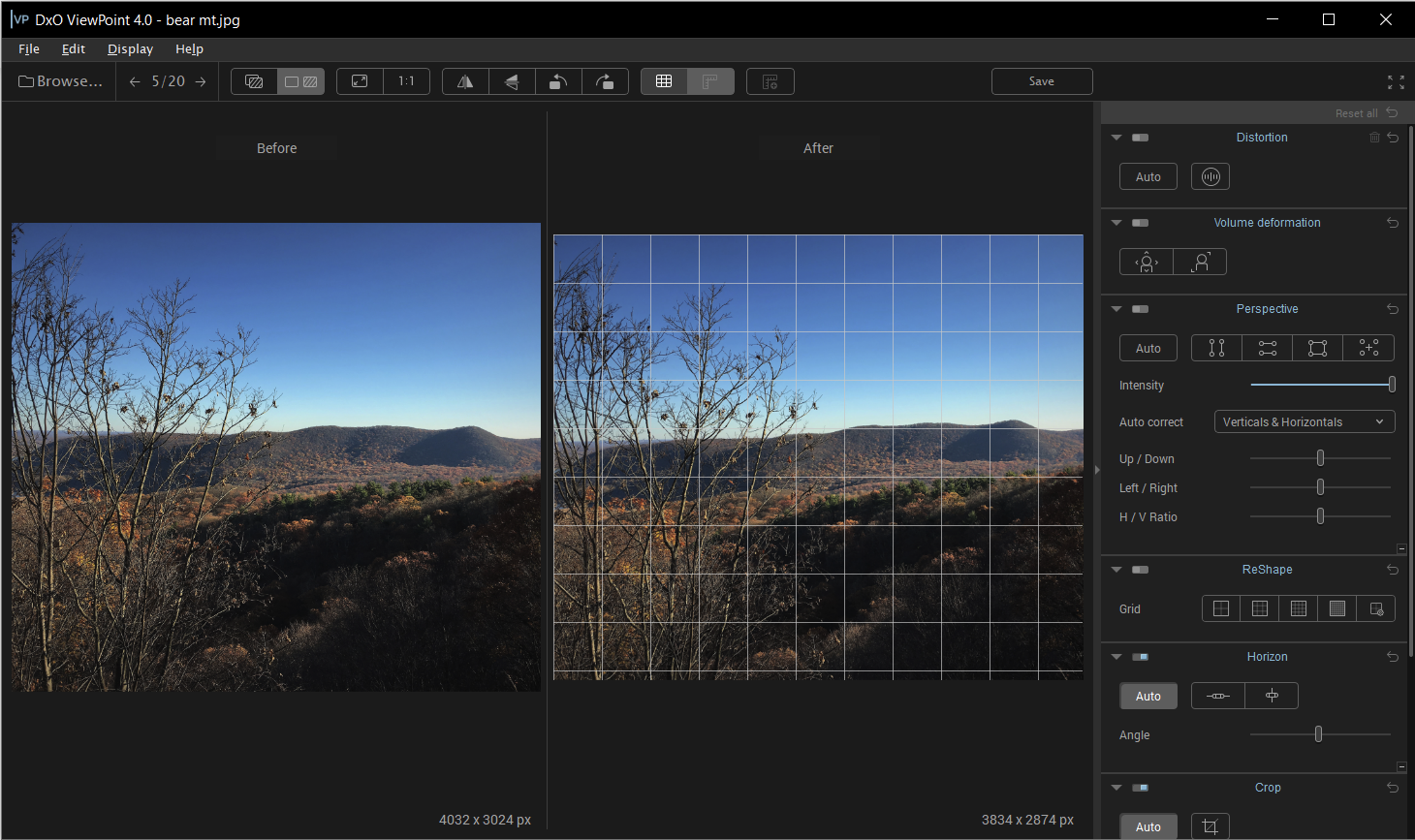1415x840 pixels.
Task: Collapse the Perspective section
Action: (1116, 308)
